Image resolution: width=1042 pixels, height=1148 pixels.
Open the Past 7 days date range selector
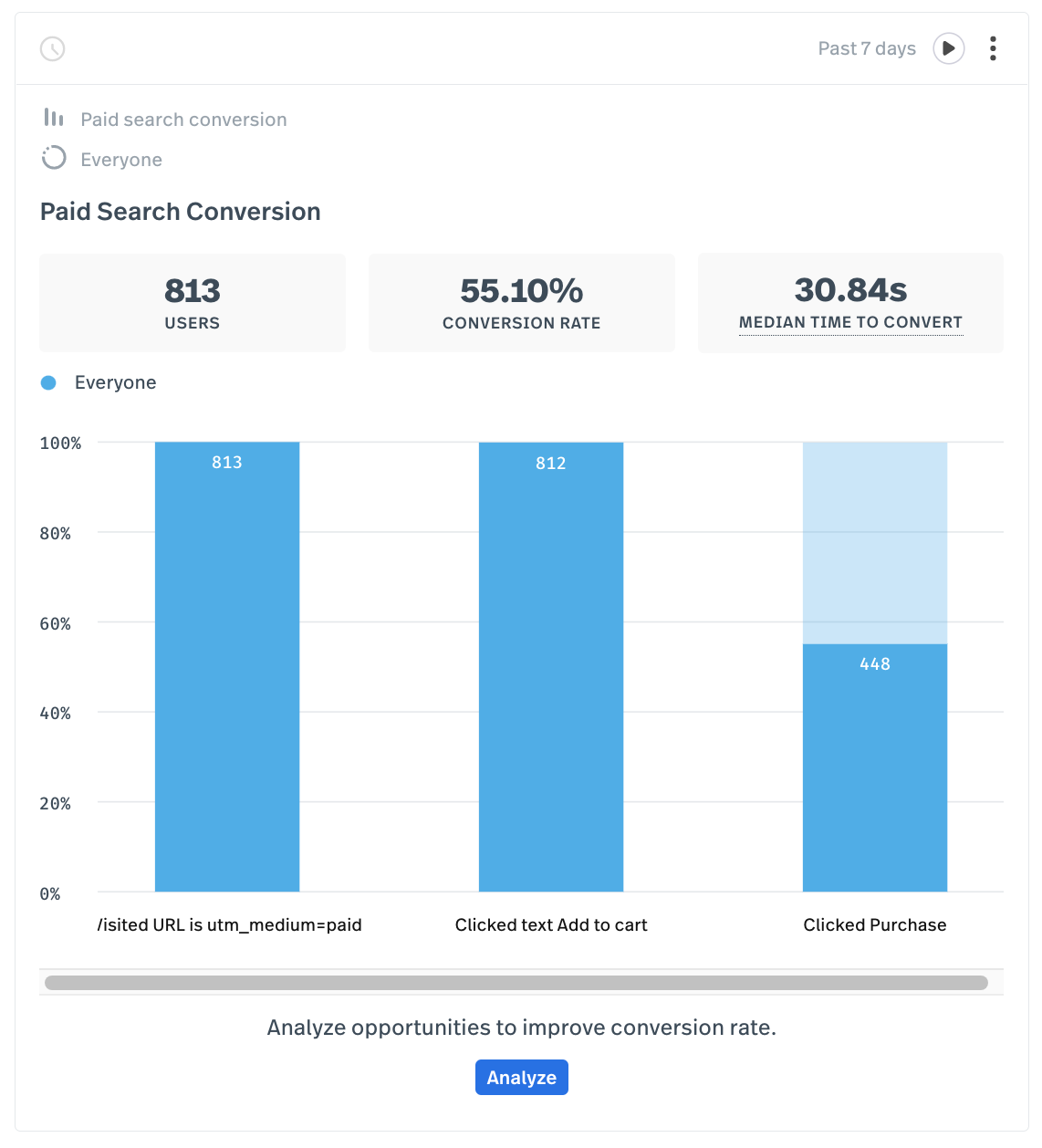pos(866,48)
